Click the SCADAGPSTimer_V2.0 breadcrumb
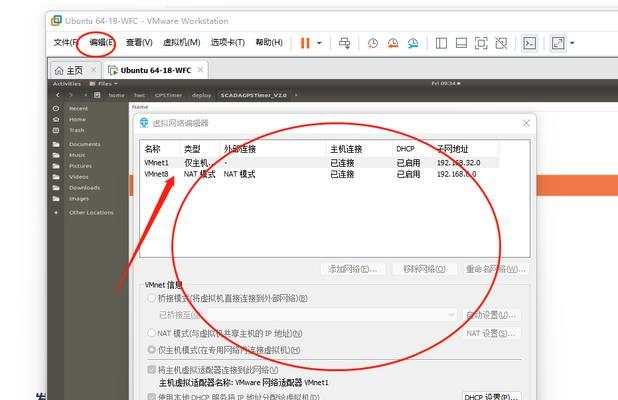 [x=253, y=95]
